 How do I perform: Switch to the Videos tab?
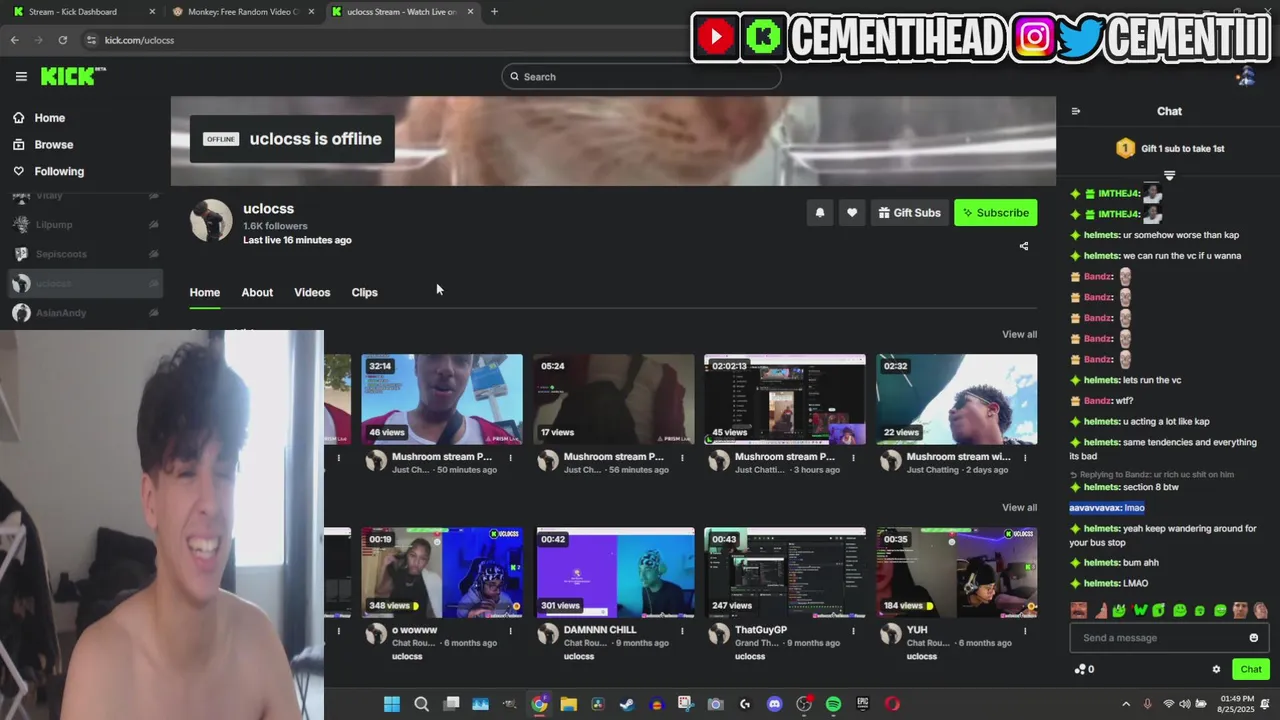coord(312,292)
